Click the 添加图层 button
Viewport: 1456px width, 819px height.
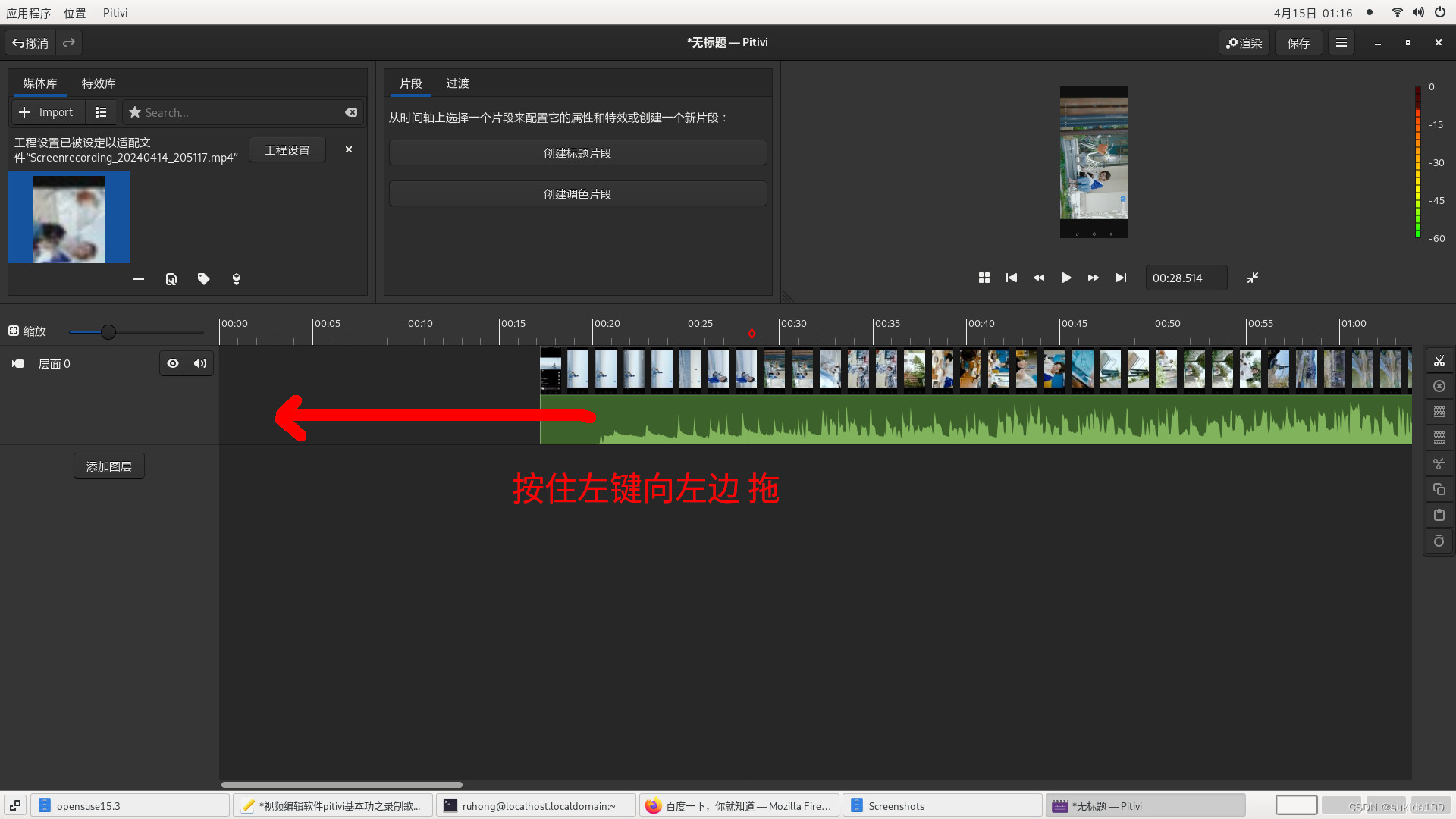pyautogui.click(x=108, y=466)
